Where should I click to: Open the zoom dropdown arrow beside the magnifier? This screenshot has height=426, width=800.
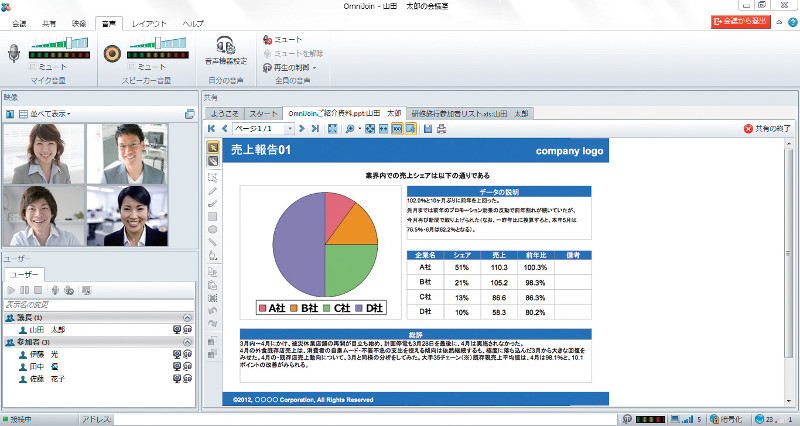[359, 129]
